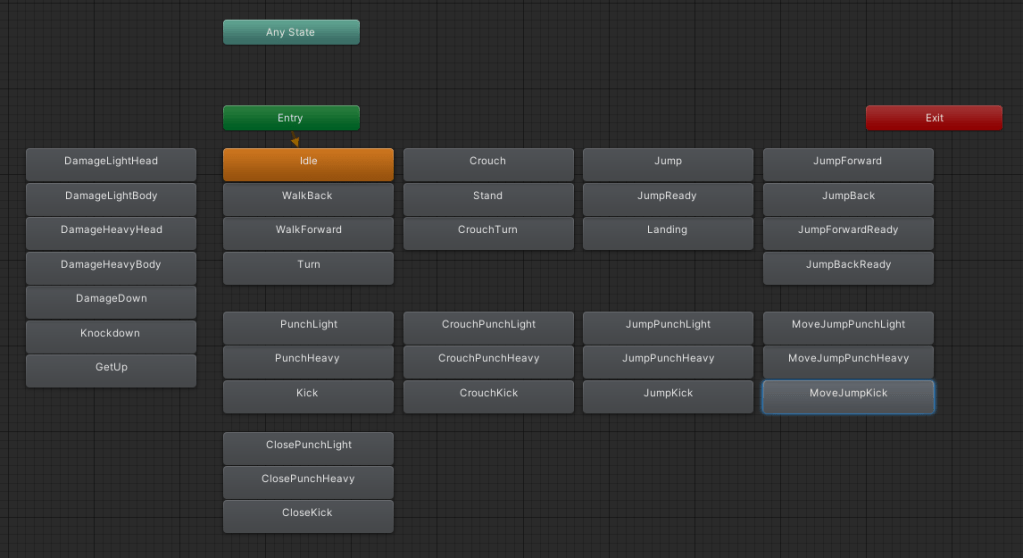The image size is (1023, 558).
Task: Click the CrouchPunchLight state node
Action: 488,326
